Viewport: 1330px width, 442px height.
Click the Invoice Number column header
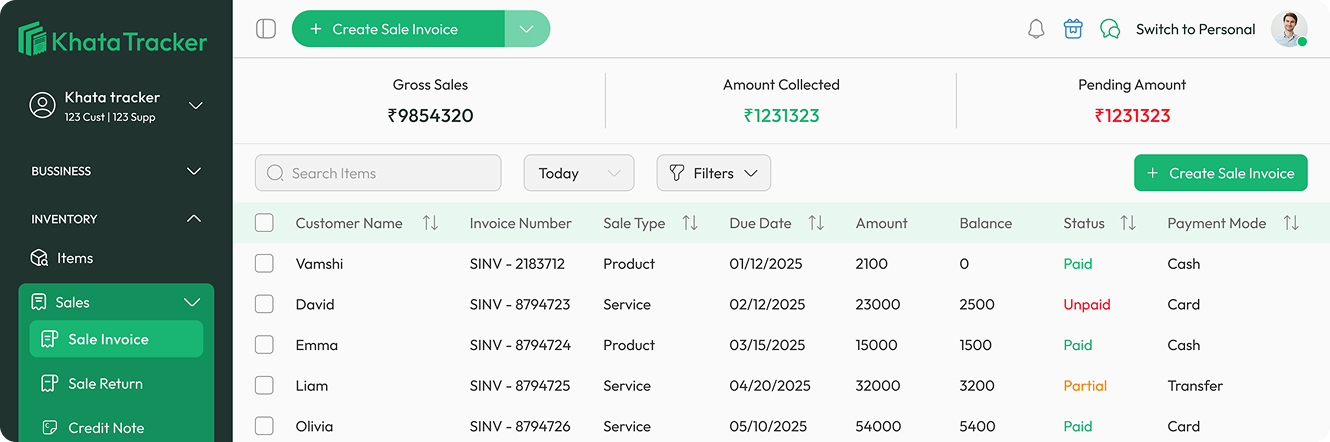(520, 223)
